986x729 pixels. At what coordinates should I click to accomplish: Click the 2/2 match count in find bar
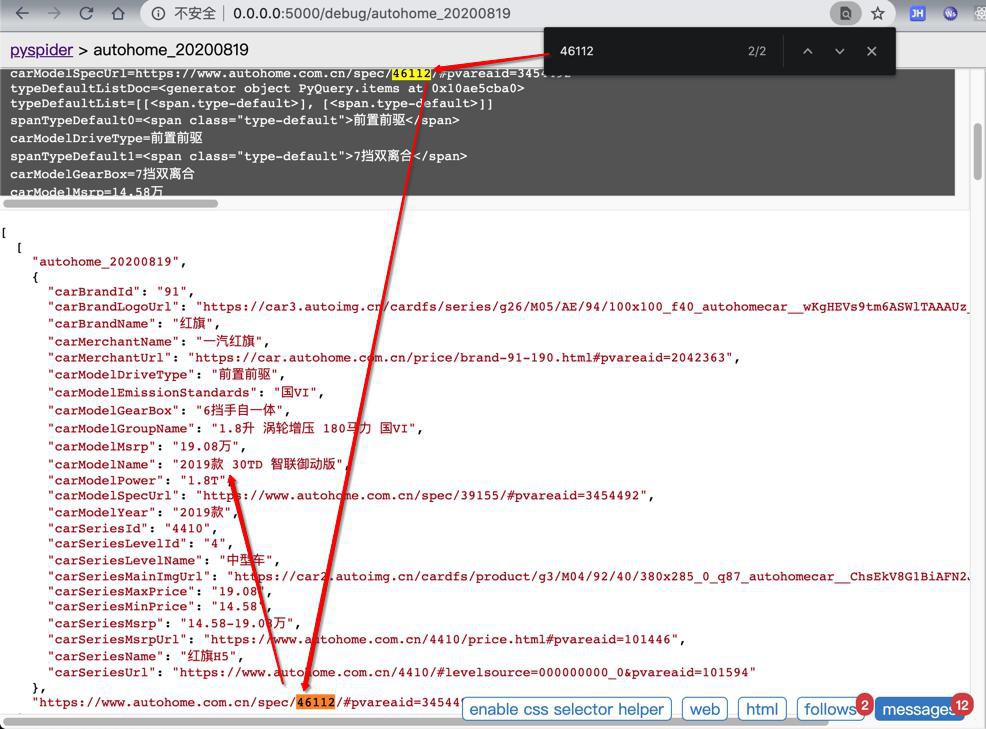(757, 52)
